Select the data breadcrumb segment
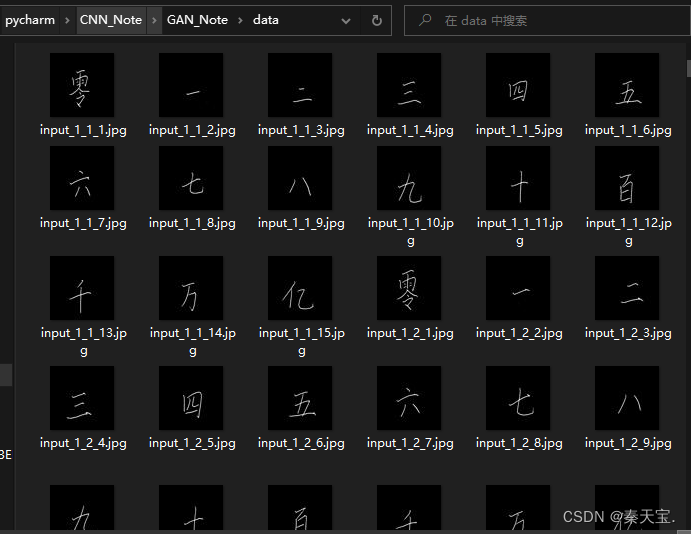This screenshot has width=691, height=534. (x=266, y=20)
